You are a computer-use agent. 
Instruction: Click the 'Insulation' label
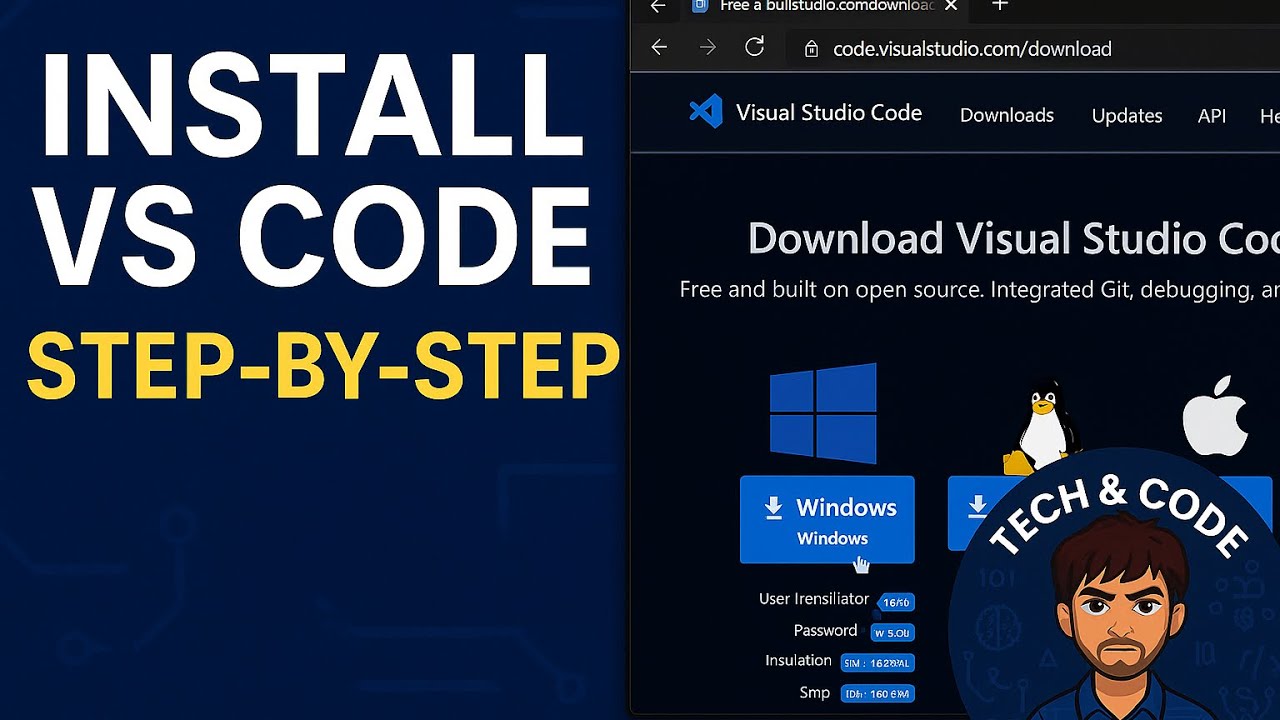(x=798, y=661)
